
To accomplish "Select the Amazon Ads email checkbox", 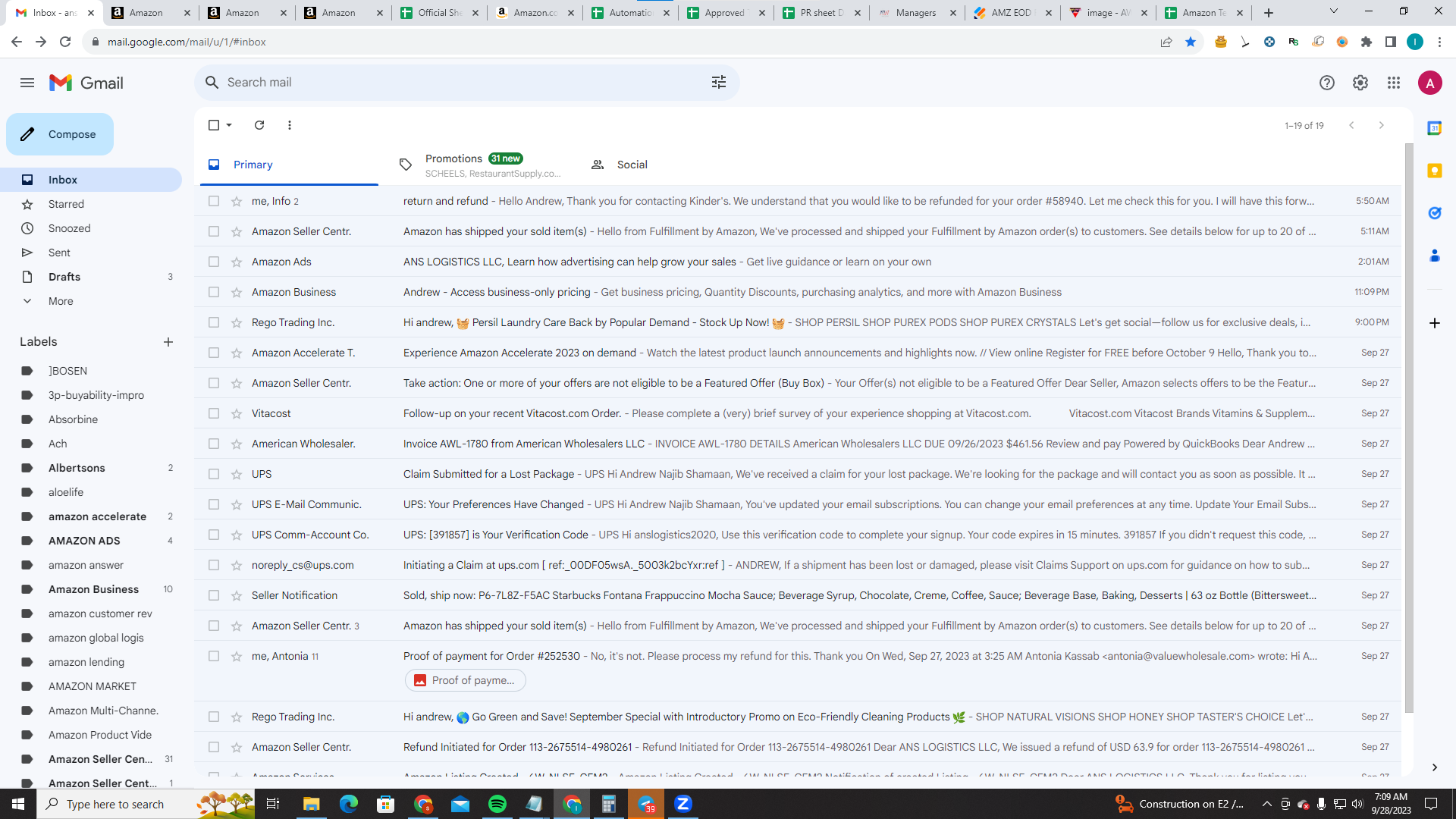I will pyautogui.click(x=214, y=262).
